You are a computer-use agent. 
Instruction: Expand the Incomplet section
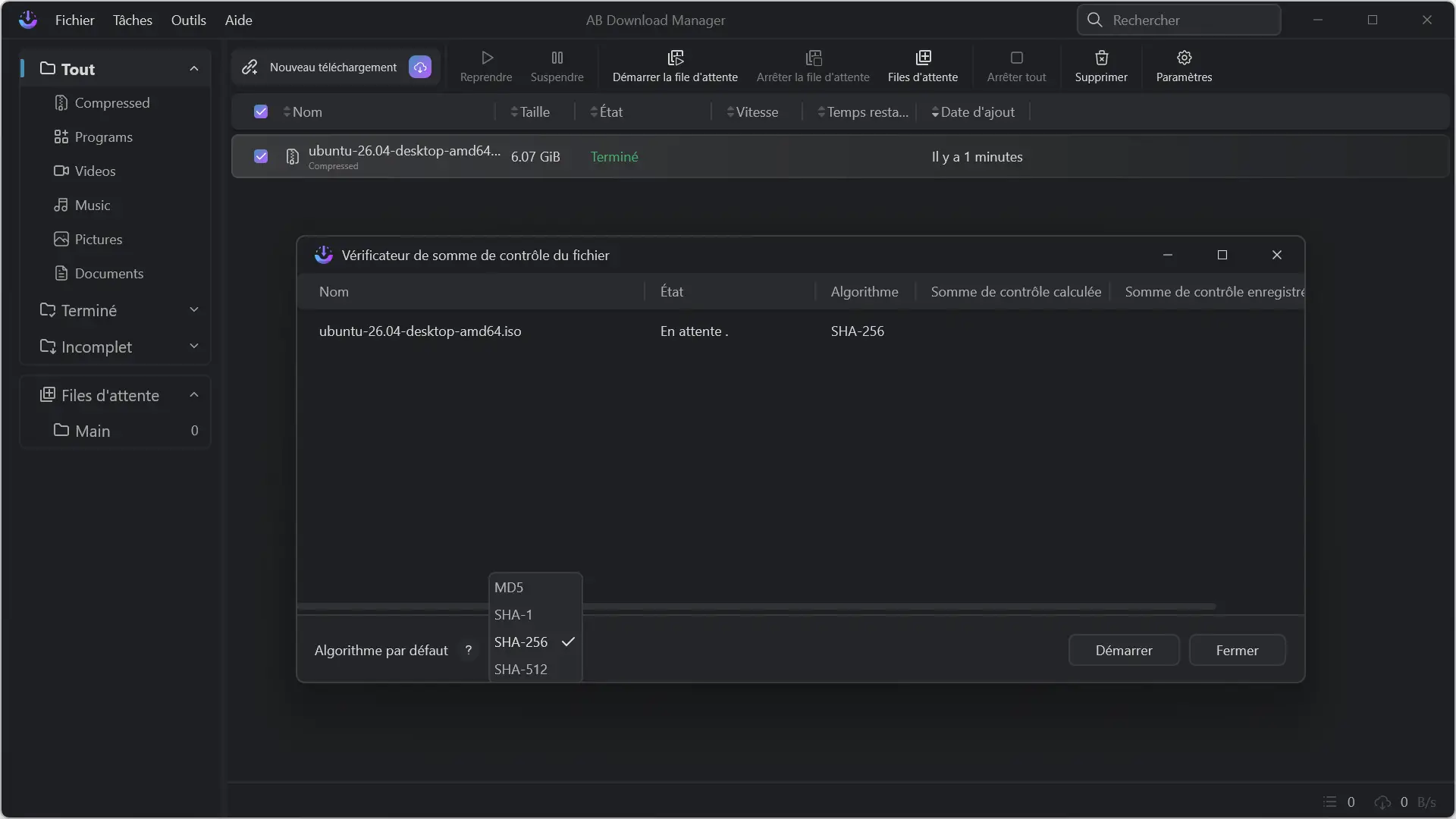point(194,346)
